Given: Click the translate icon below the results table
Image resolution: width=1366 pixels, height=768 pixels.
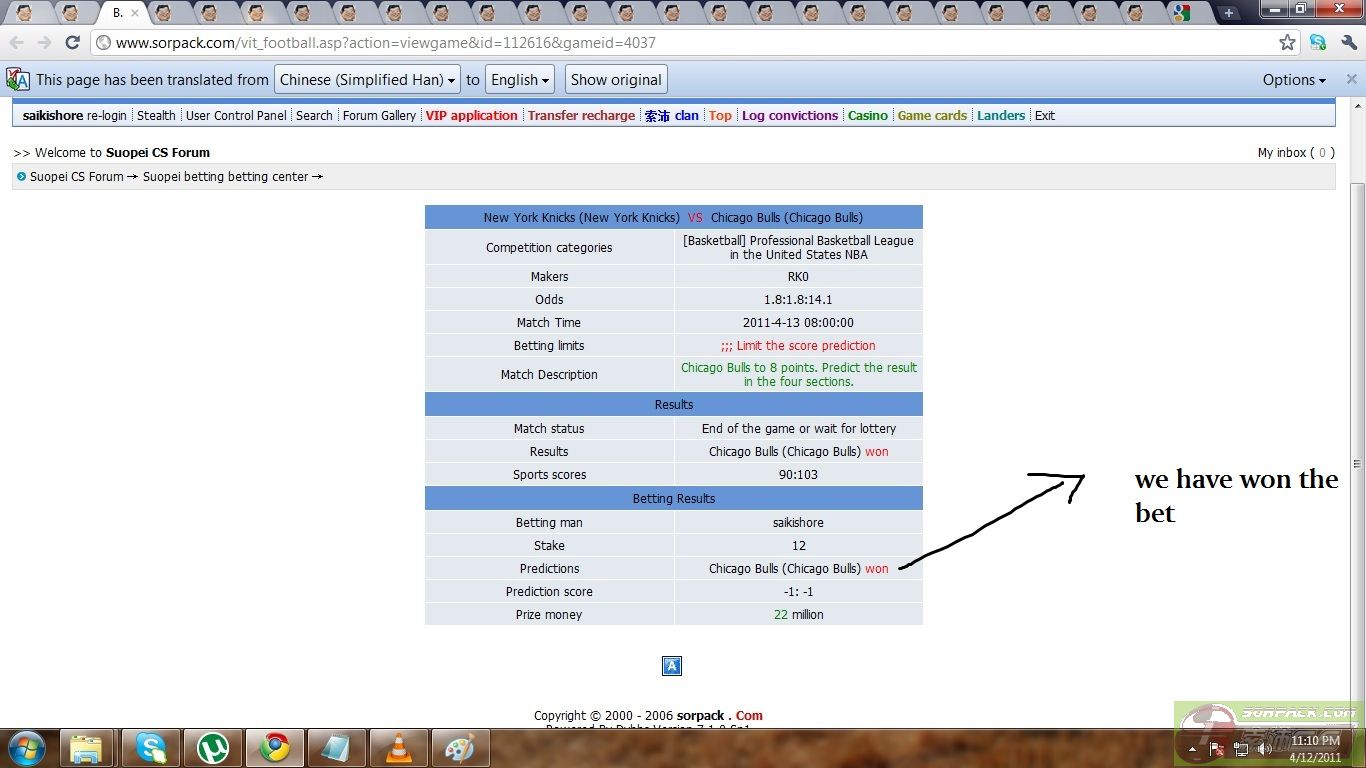Looking at the screenshot, I should [672, 666].
